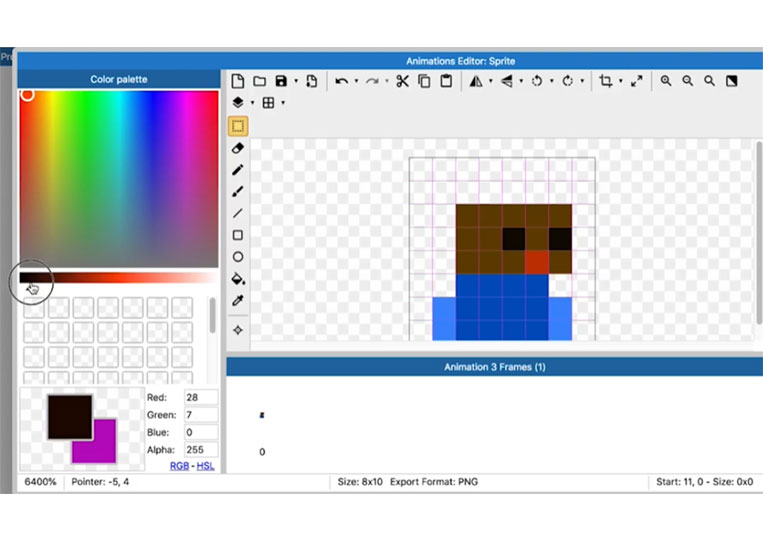763x541 pixels.
Task: Select the Brush tool
Action: point(238,192)
